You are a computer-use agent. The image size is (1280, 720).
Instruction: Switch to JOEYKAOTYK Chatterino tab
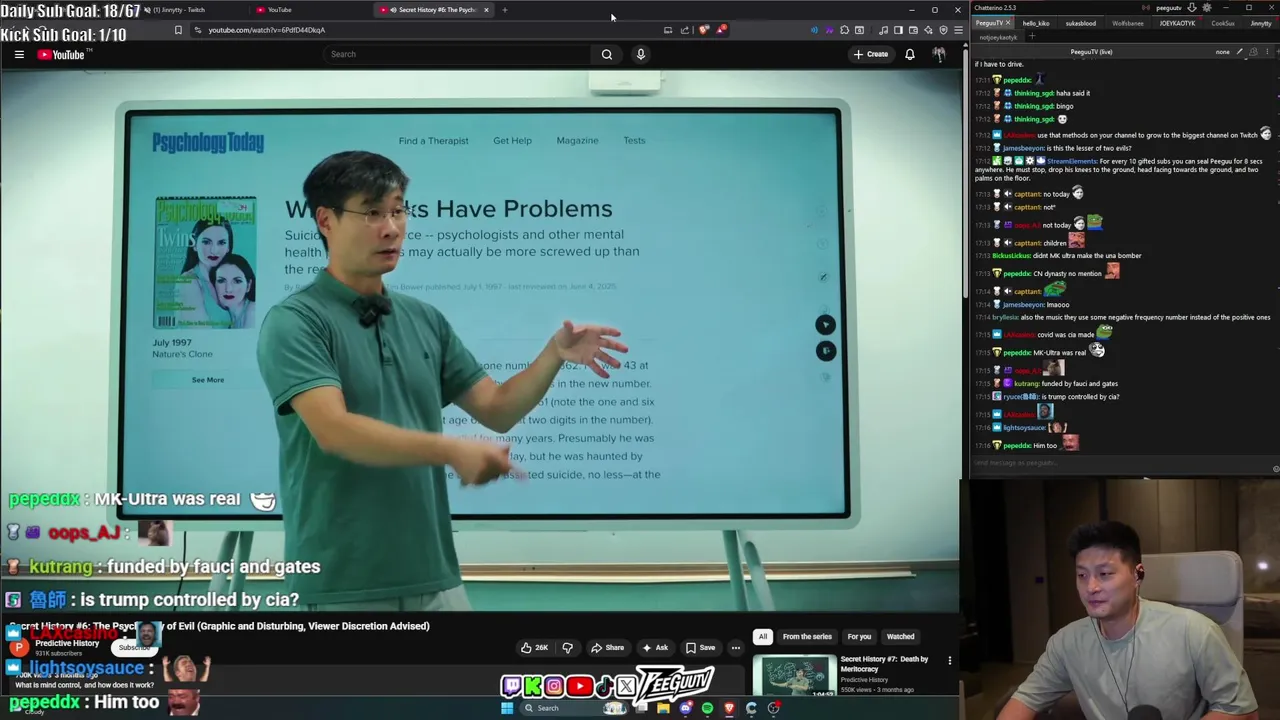(x=1177, y=23)
